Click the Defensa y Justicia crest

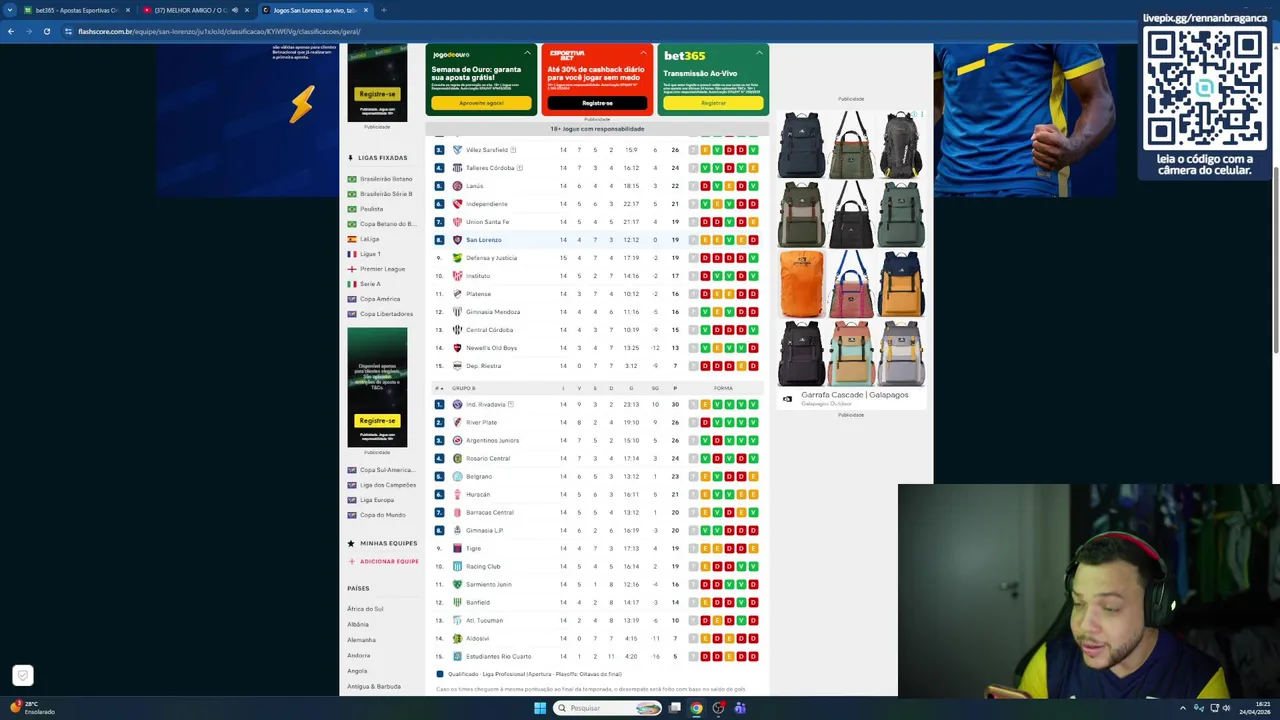click(x=457, y=258)
